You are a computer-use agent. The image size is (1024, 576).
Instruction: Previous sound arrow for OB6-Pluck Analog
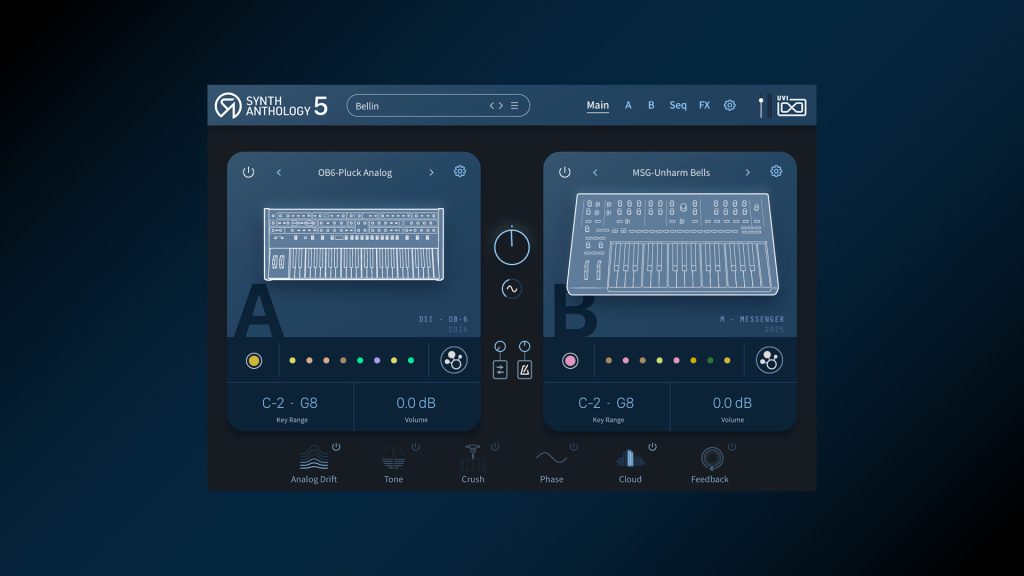point(279,172)
